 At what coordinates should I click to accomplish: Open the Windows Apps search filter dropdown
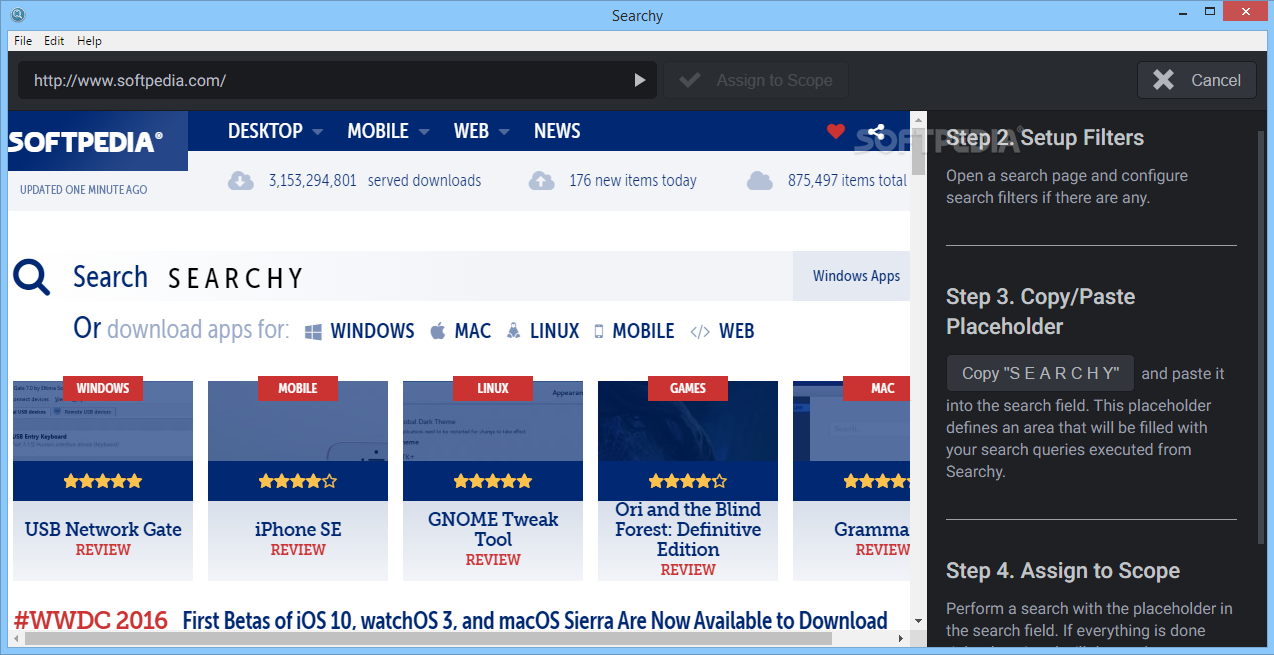click(852, 276)
